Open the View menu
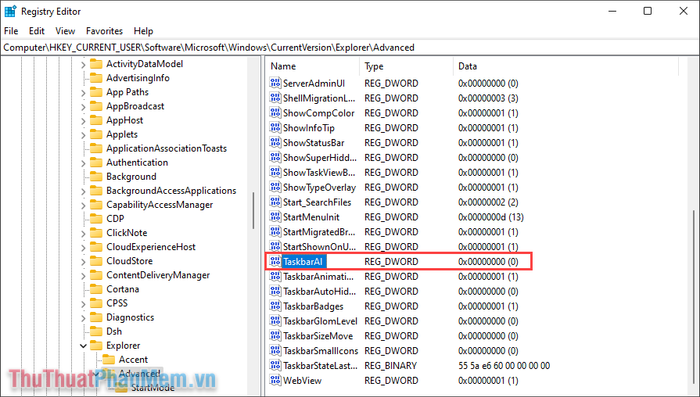Screen dimensions: 700x397 tap(65, 31)
